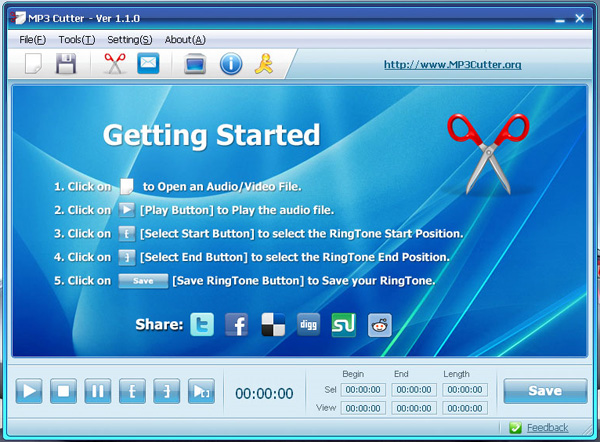Start playback with the Play button
This screenshot has height=442, width=600.
coord(29,391)
